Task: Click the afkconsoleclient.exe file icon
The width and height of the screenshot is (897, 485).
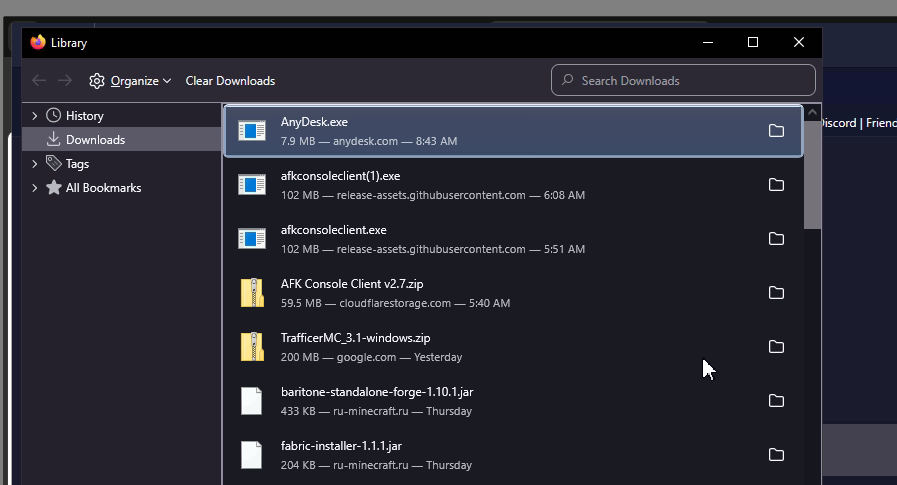Action: click(252, 238)
